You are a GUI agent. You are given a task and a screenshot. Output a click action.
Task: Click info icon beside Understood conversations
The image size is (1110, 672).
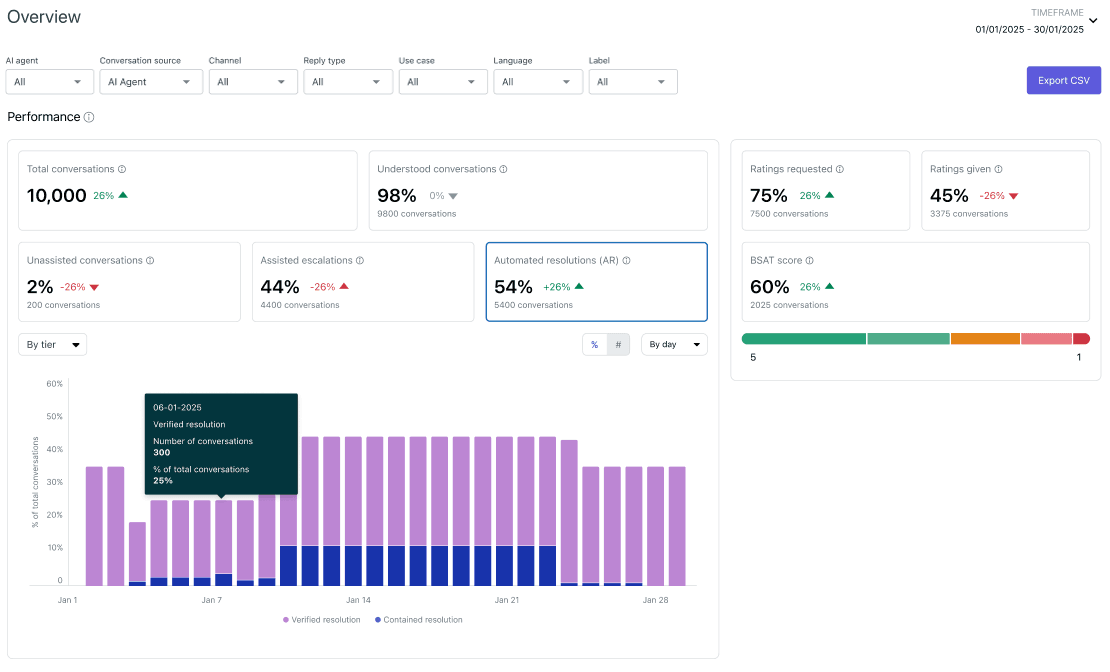click(x=503, y=169)
